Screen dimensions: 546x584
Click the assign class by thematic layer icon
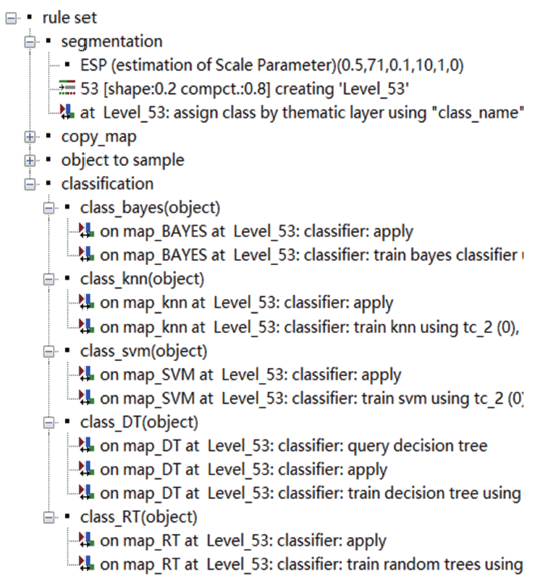point(67,112)
